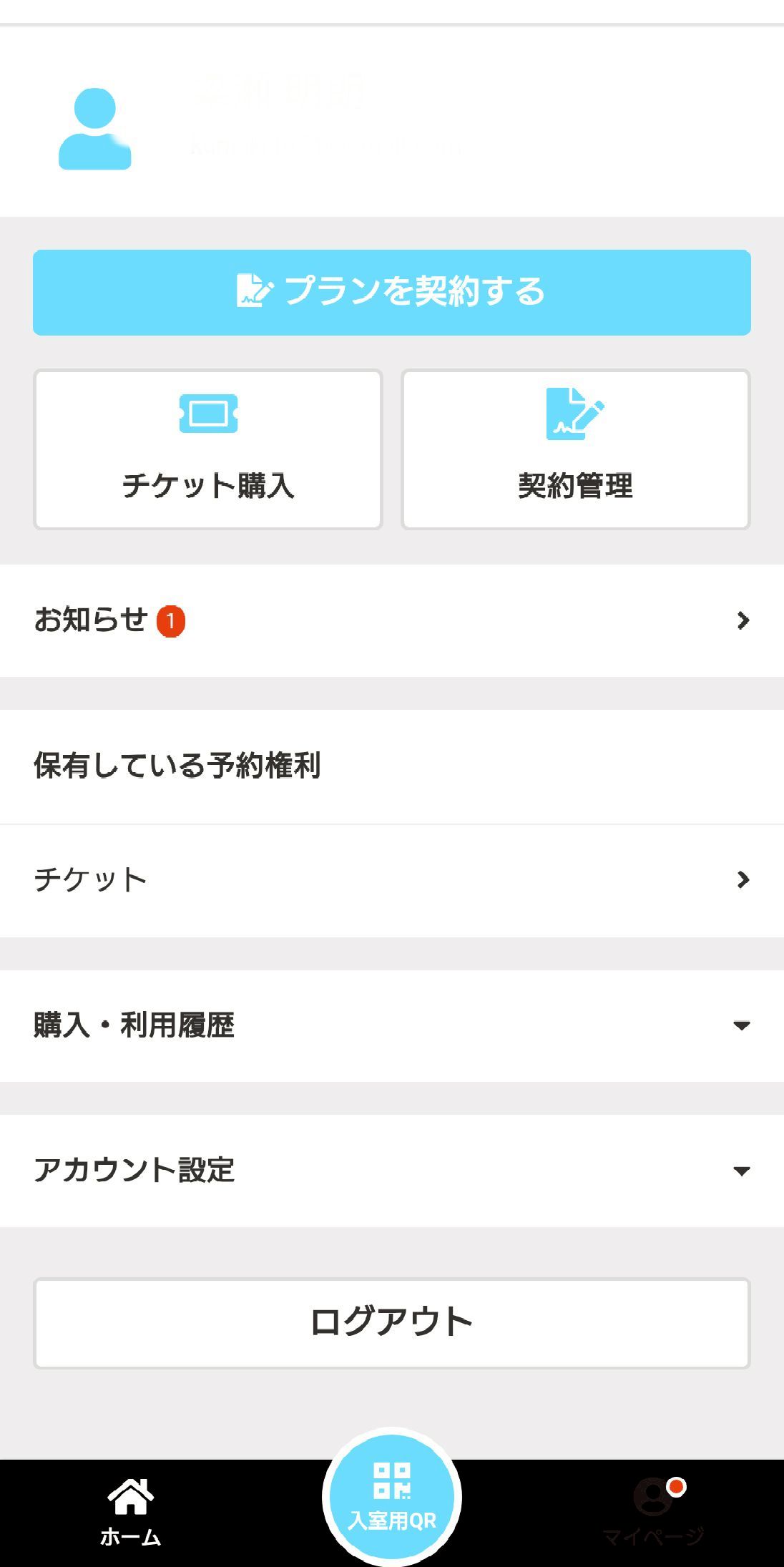Tap the home house icon

tap(130, 1495)
